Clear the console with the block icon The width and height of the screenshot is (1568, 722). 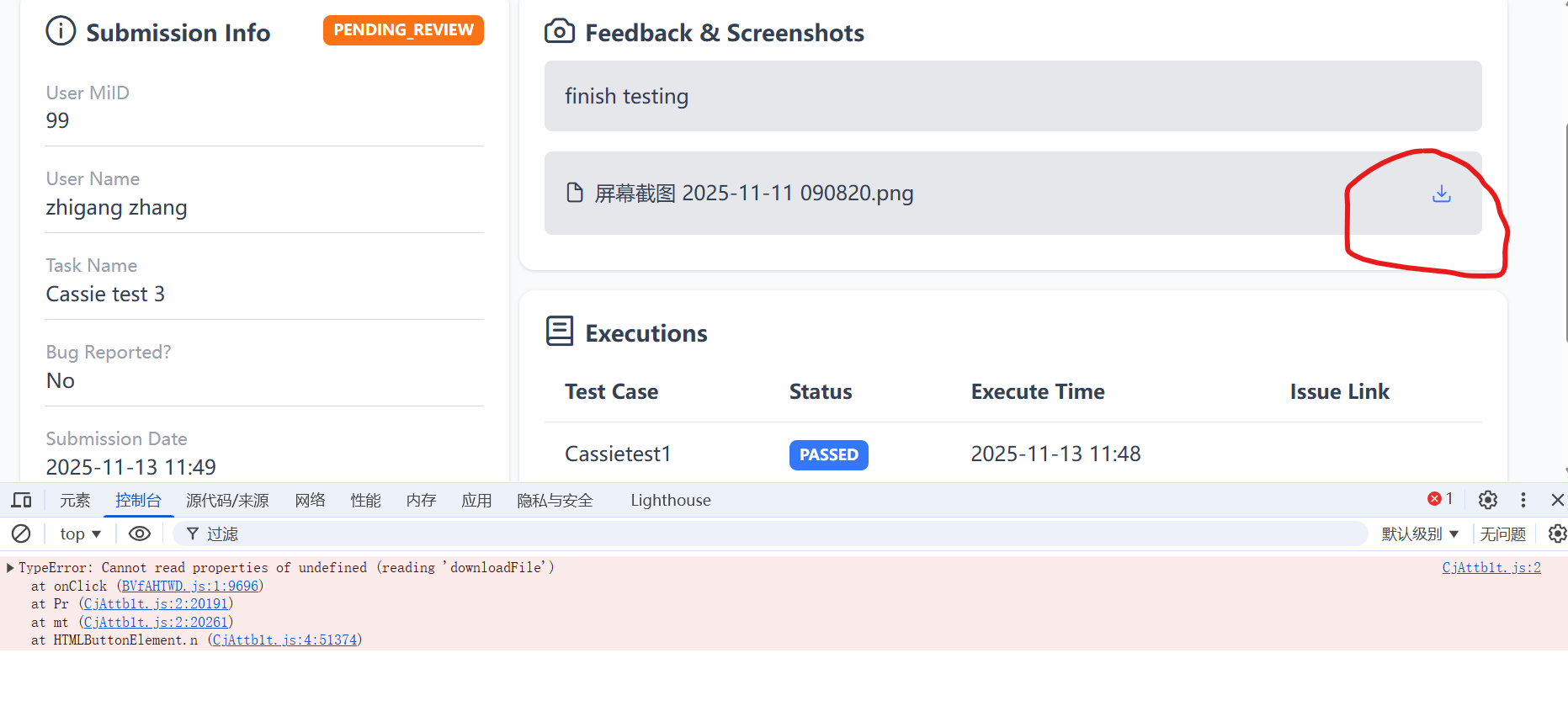pyautogui.click(x=21, y=534)
